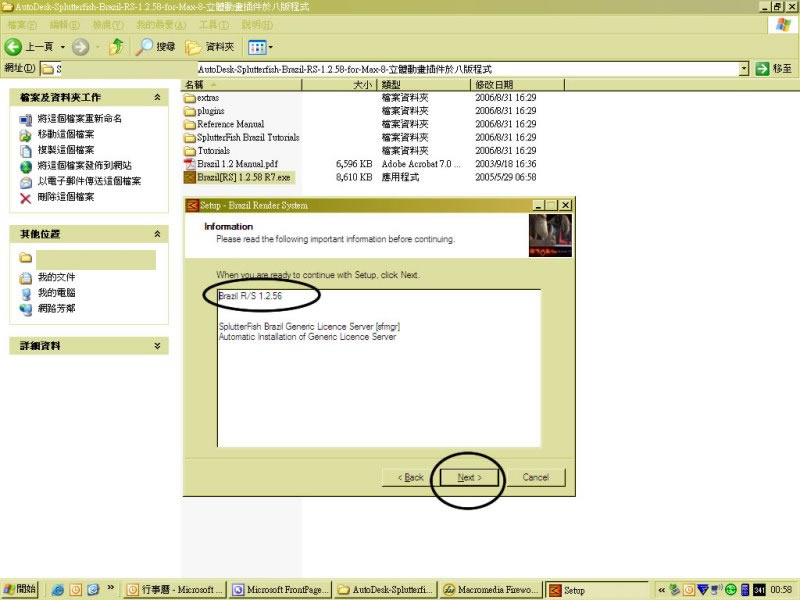Click the greyed Forward arrow in Explorer toolbar
Screen dimensions: 800x600
[80, 47]
